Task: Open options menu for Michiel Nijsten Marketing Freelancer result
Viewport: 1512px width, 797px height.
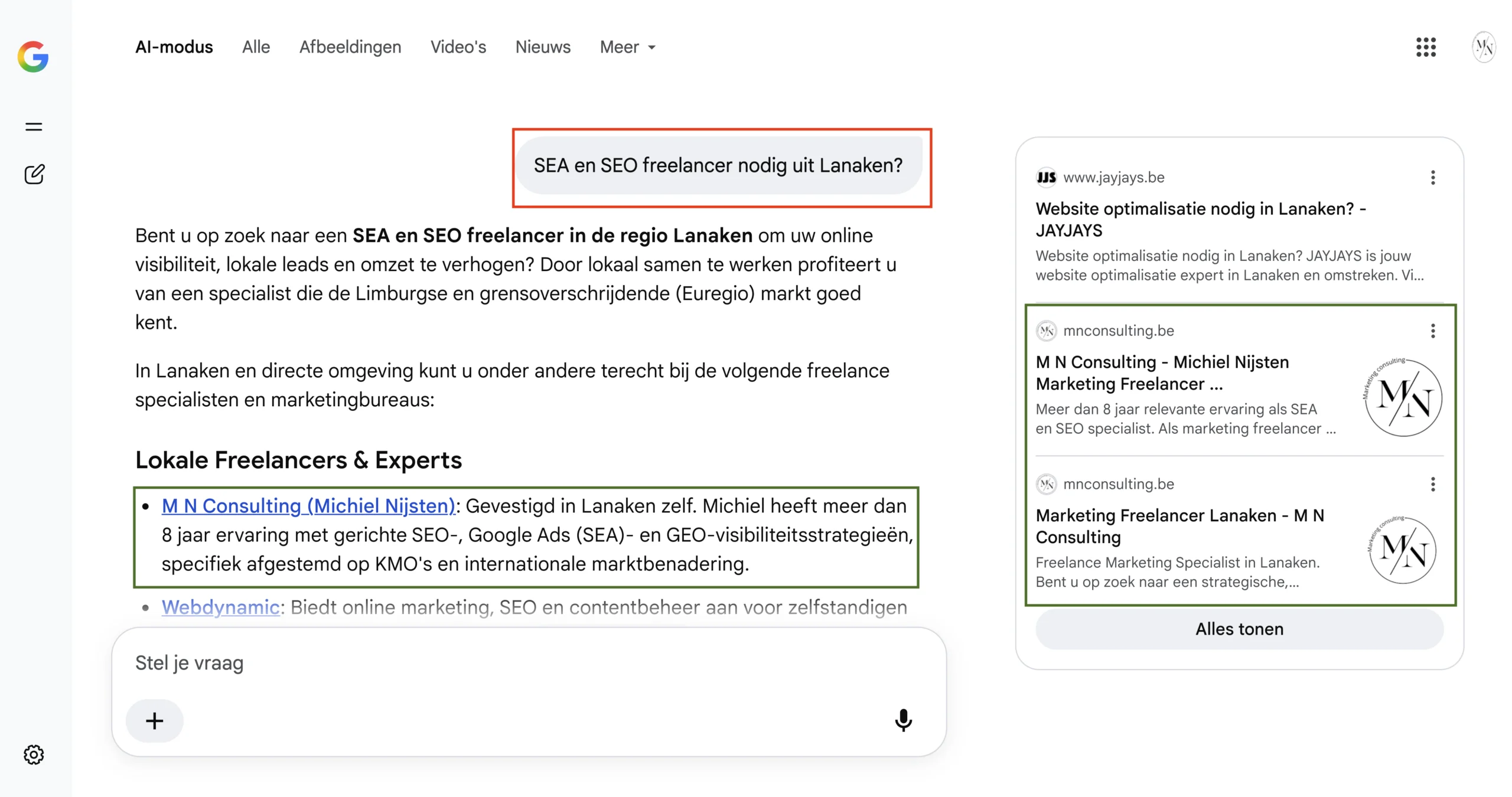Action: 1433,331
